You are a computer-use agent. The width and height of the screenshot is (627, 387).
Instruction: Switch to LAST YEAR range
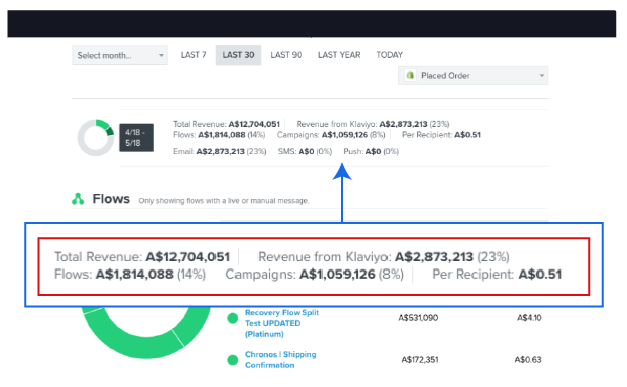pos(339,55)
